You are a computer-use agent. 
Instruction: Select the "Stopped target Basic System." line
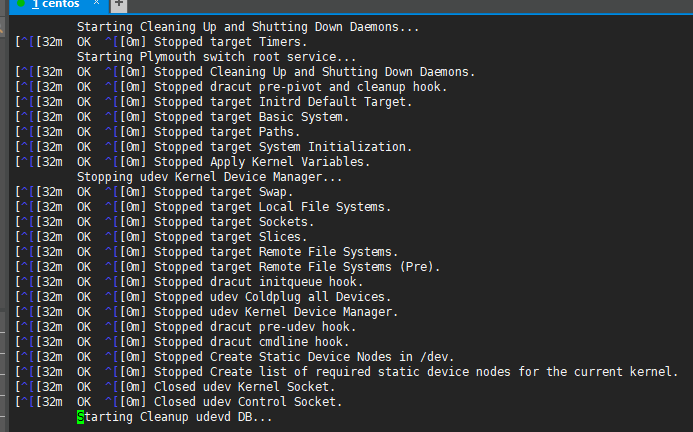251,117
